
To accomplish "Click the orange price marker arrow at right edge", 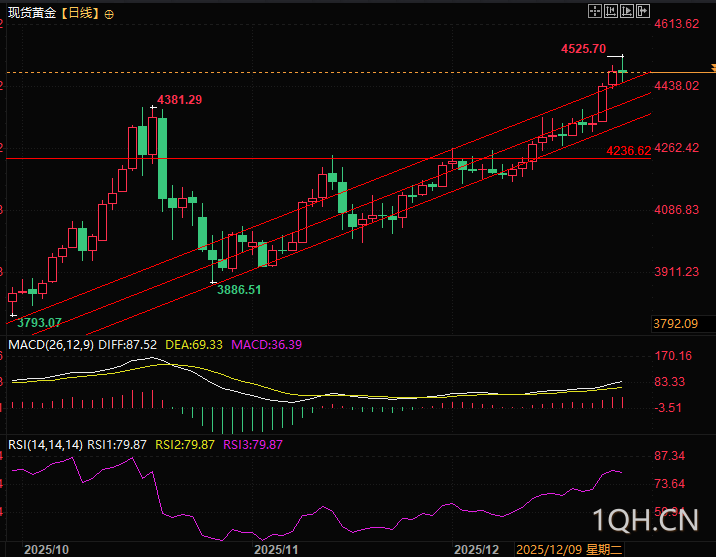I will click(x=713, y=68).
